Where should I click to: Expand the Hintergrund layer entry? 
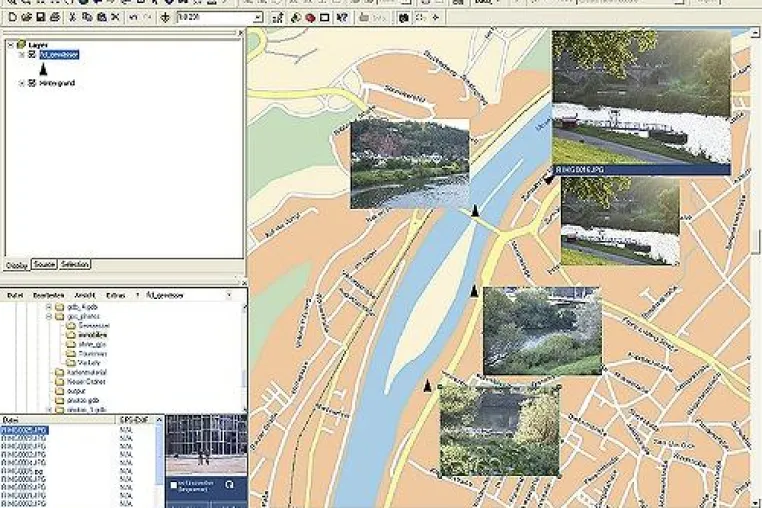coord(21,83)
